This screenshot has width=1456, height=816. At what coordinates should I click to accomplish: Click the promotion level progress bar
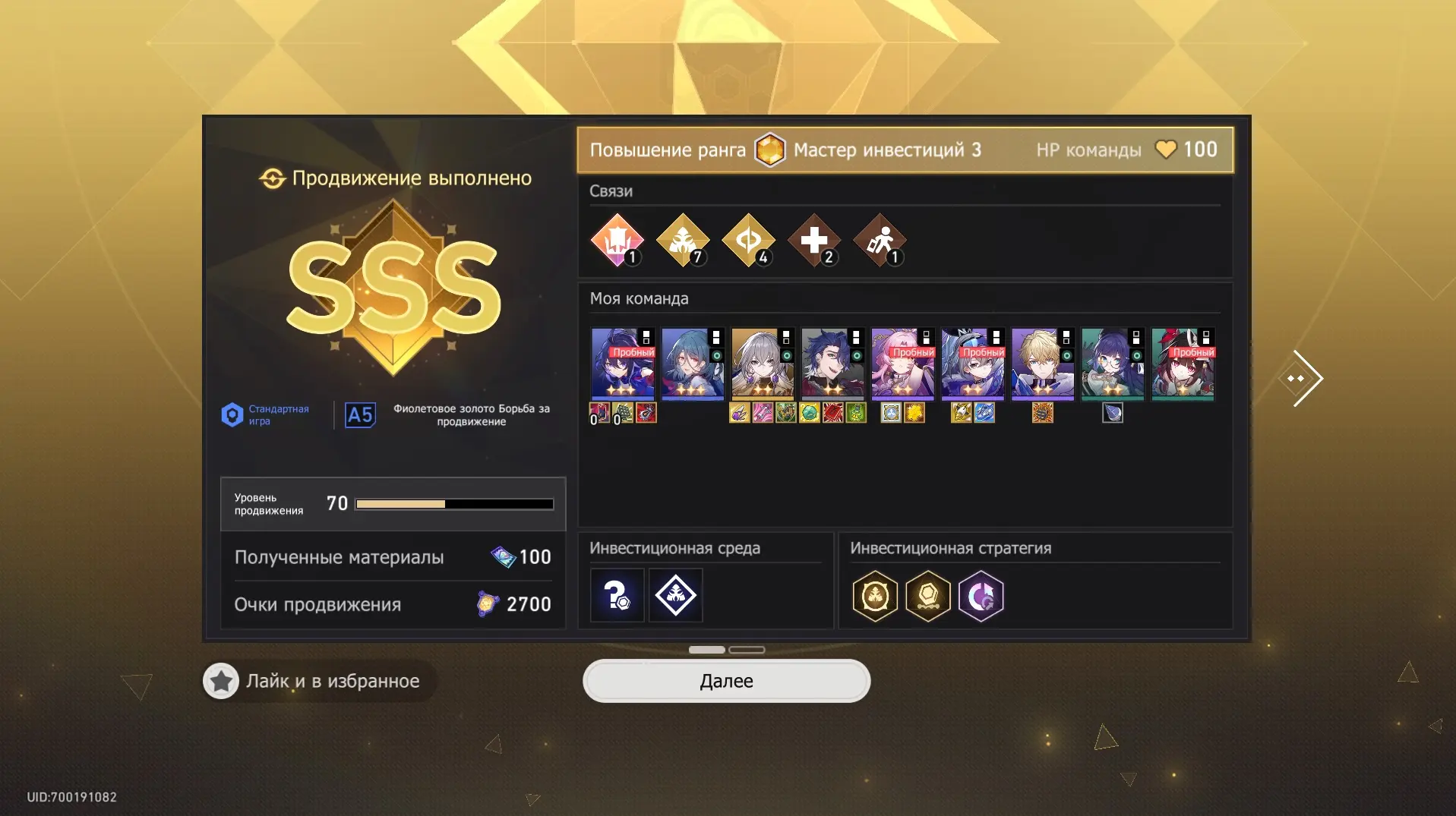tap(454, 504)
